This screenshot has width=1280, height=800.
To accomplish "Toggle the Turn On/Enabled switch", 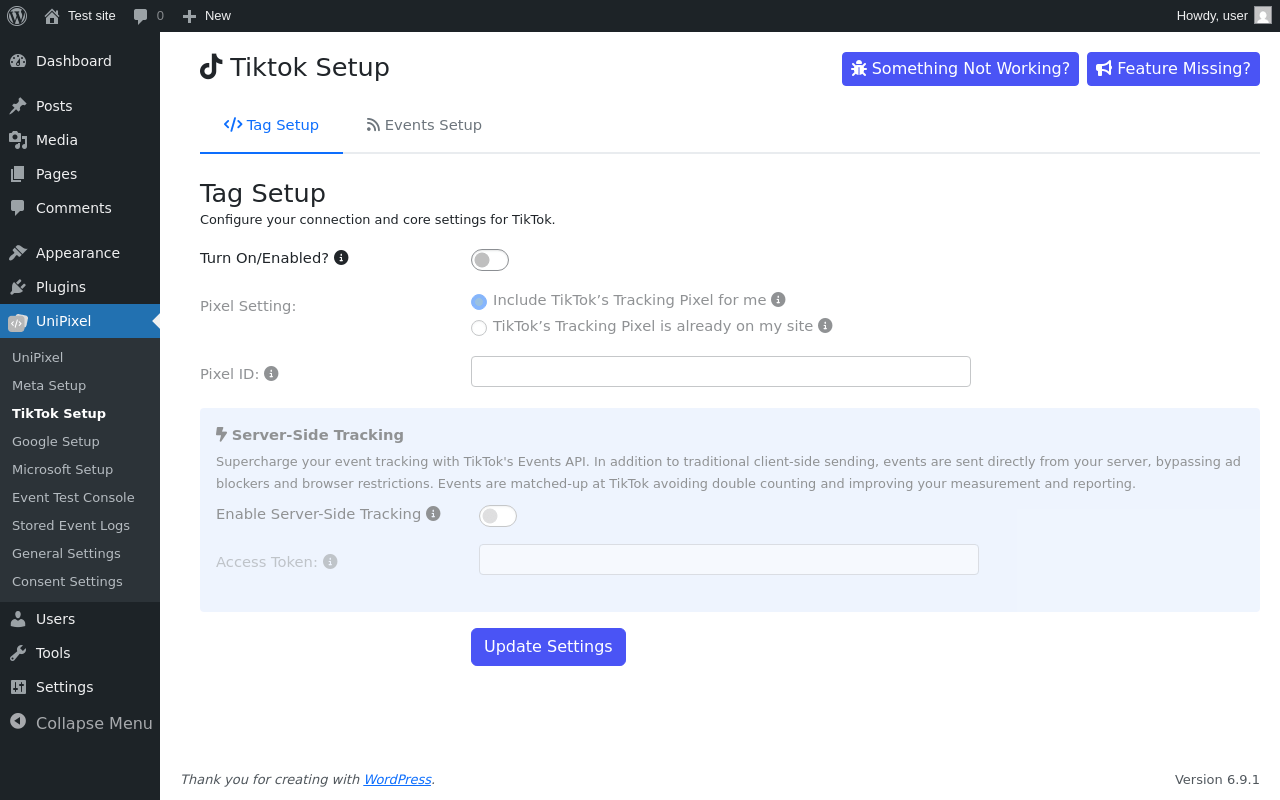I will coord(490,260).
